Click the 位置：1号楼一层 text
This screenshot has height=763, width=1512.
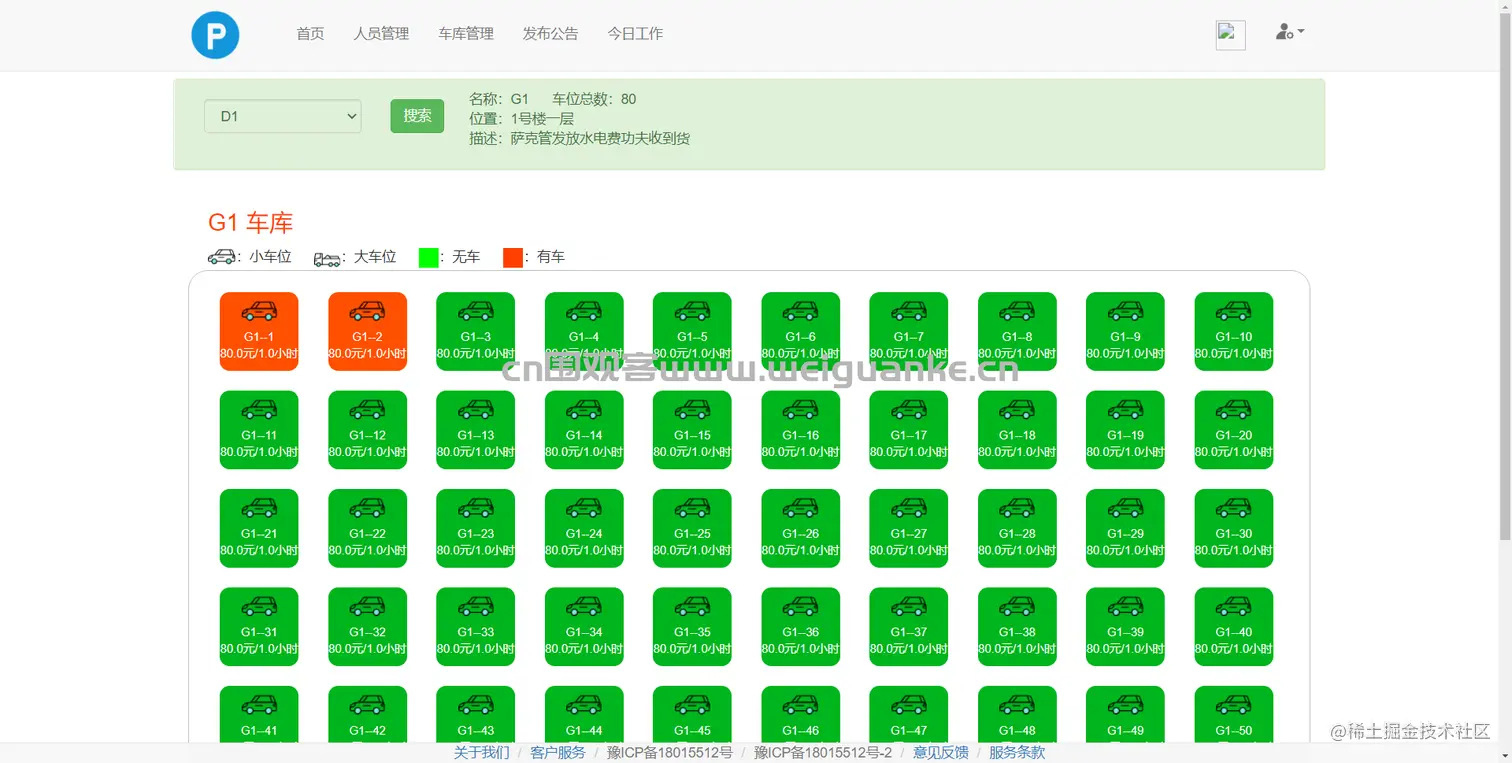click(521, 119)
